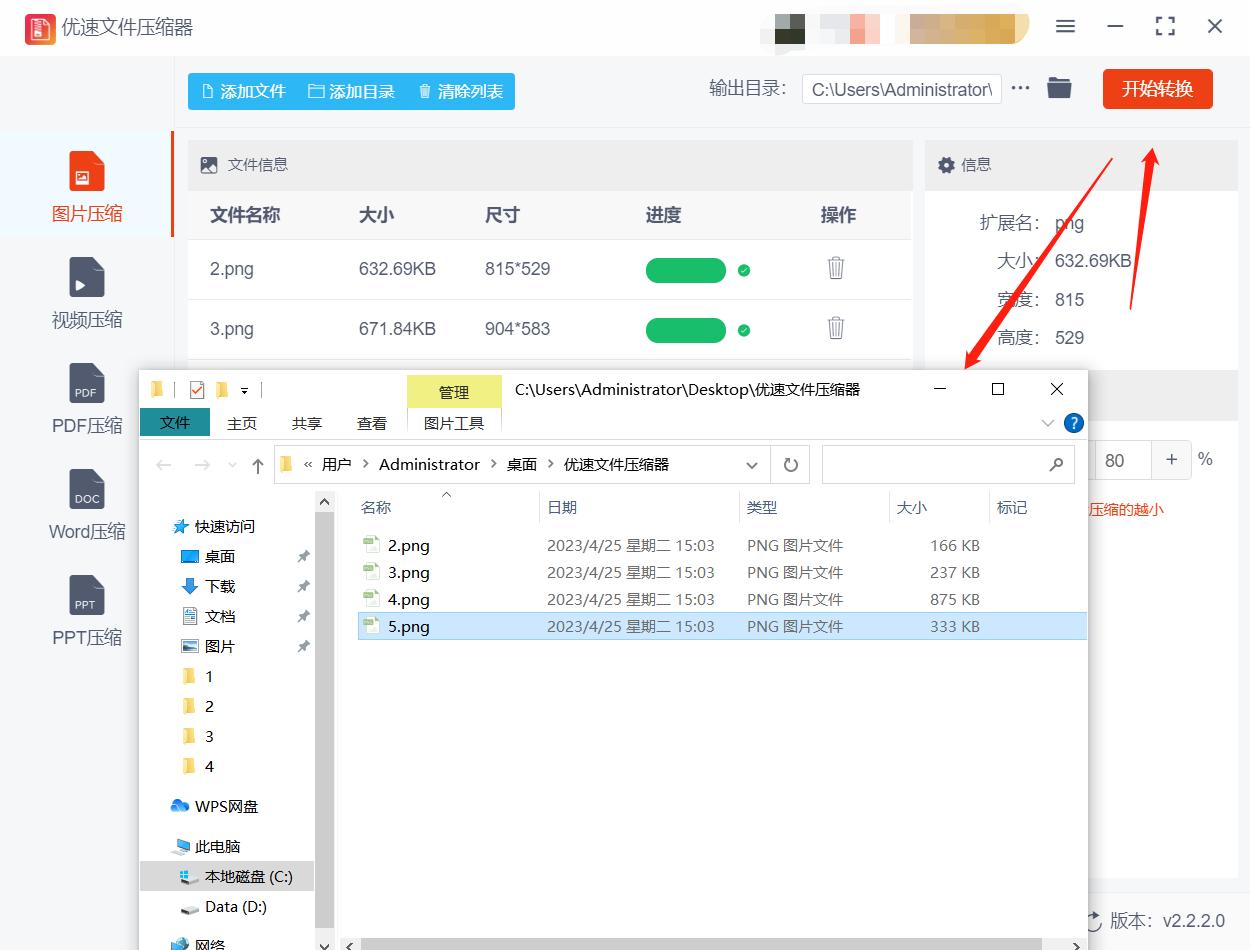Refresh the Explorer folder view

(x=789, y=464)
